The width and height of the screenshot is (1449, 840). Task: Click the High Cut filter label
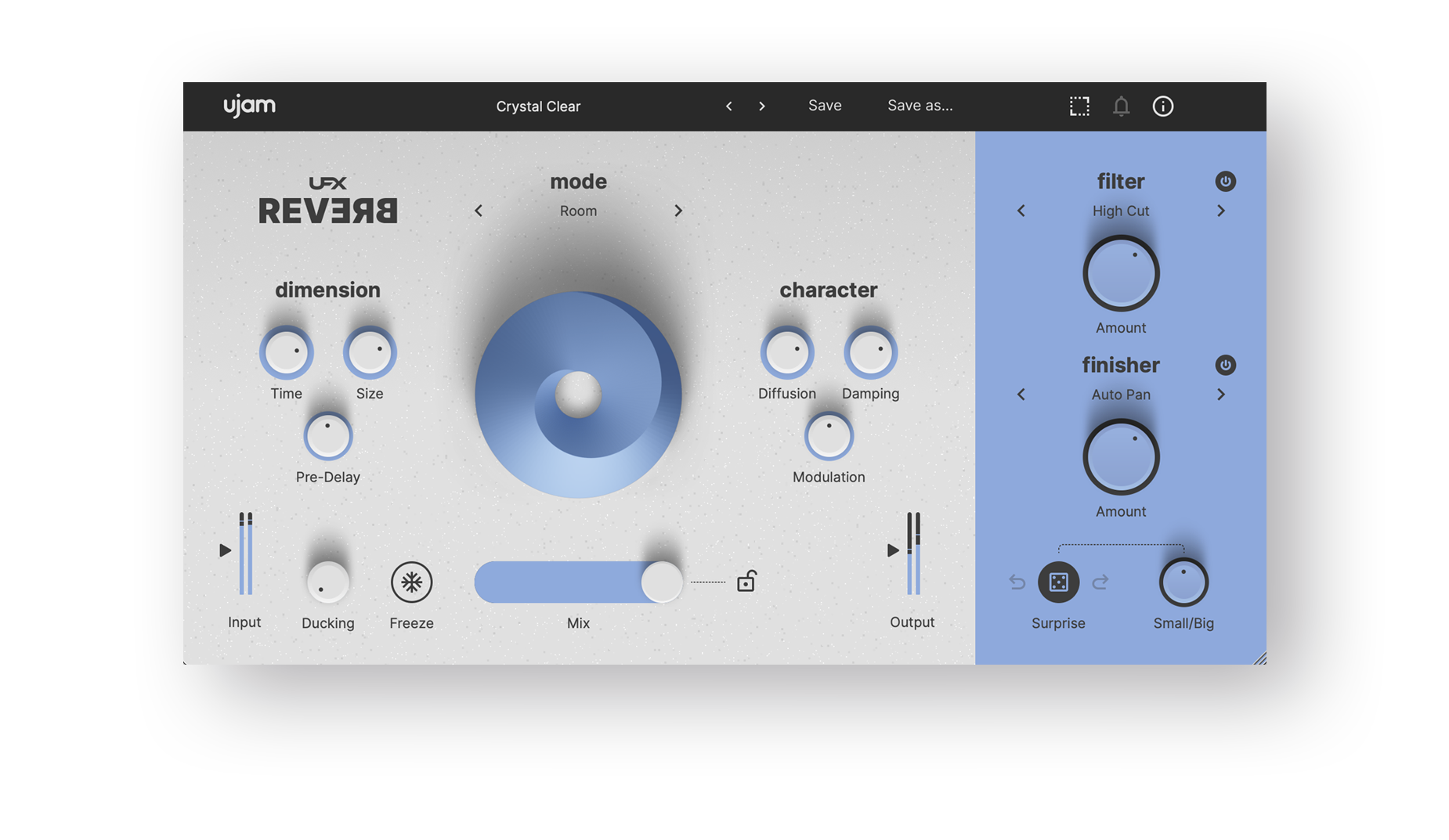click(x=1121, y=211)
